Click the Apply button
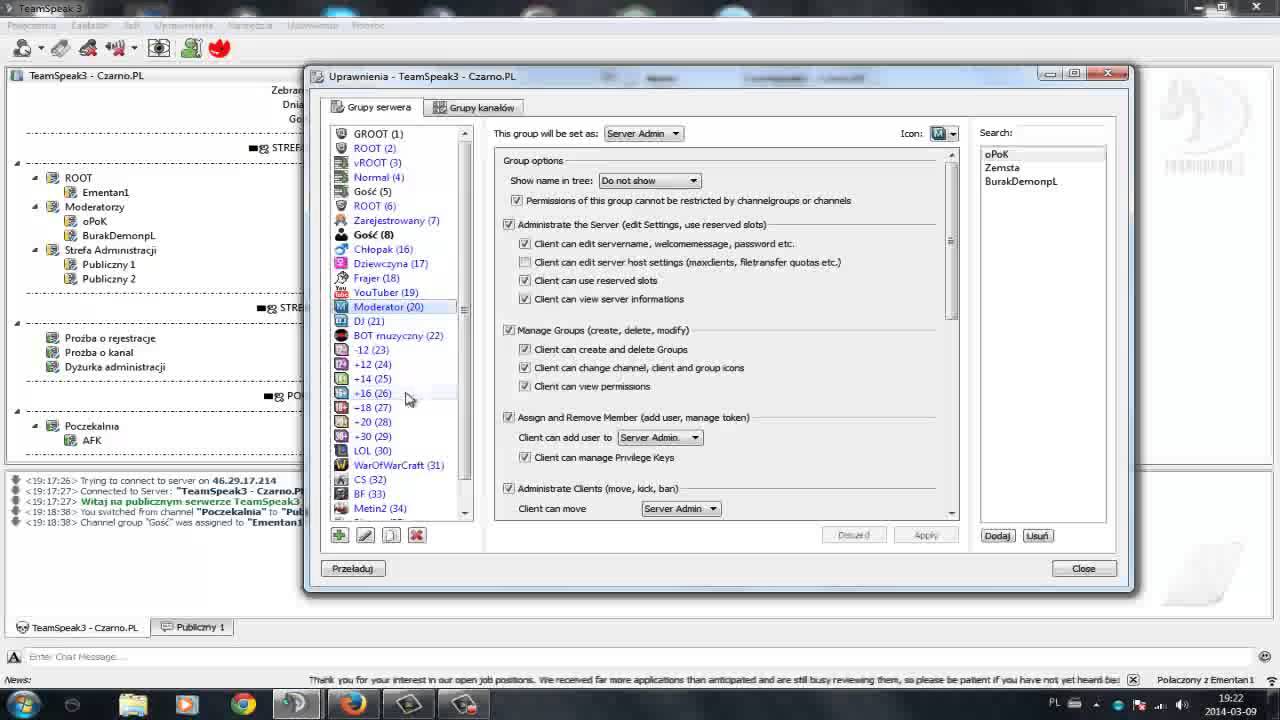 click(x=926, y=536)
